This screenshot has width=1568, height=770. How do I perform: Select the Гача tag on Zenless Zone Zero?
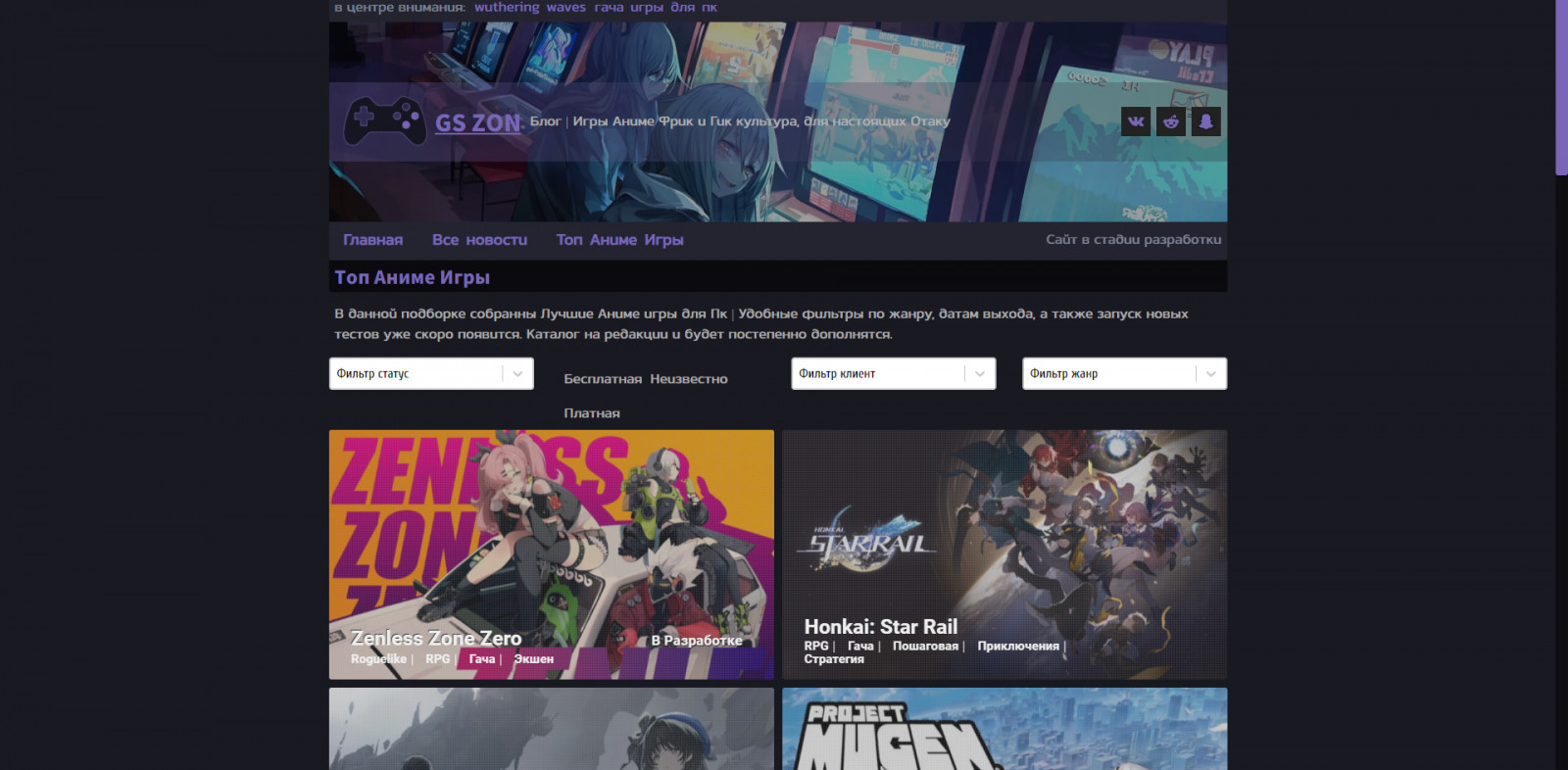pos(481,659)
